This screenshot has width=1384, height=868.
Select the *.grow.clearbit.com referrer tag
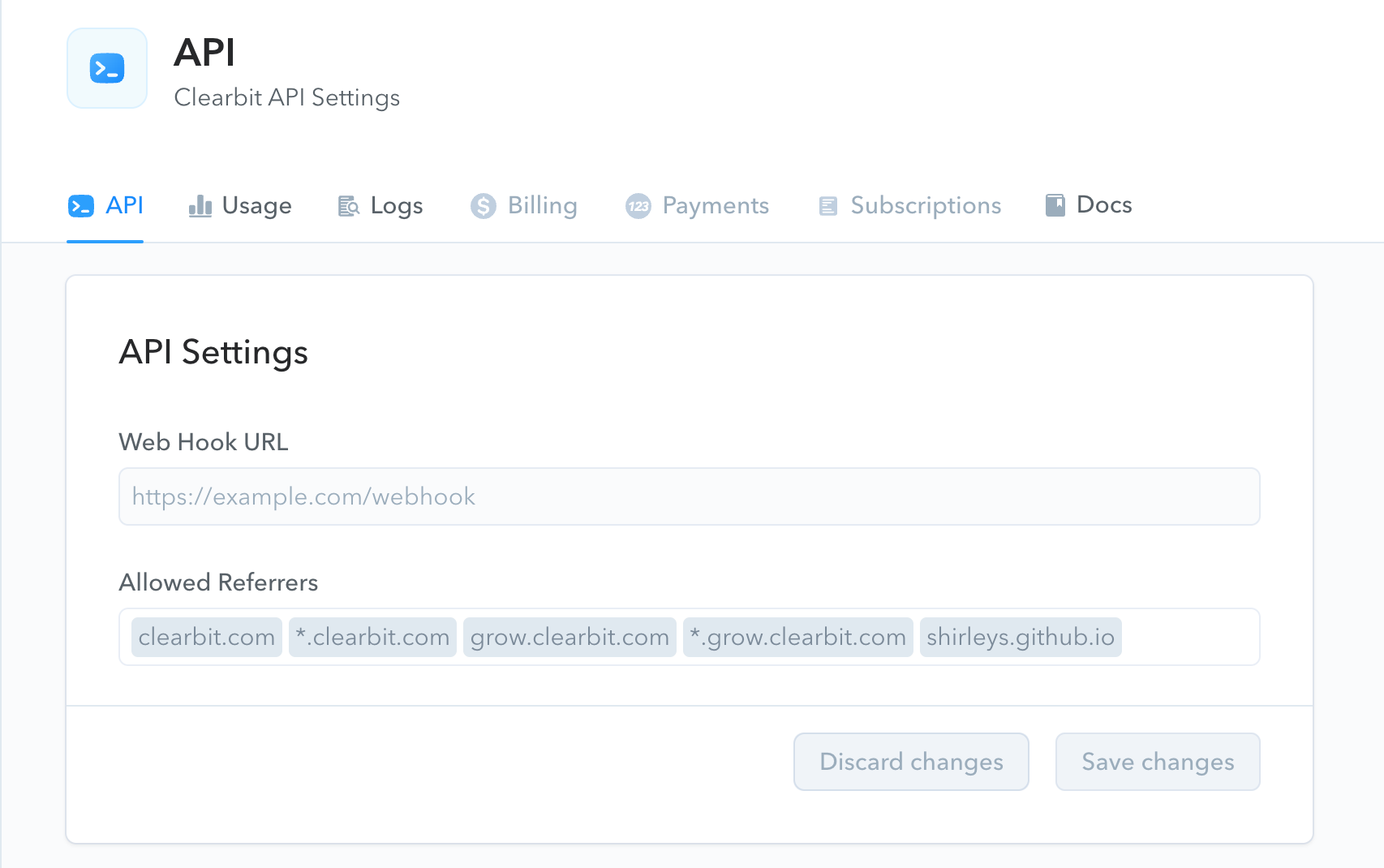(x=798, y=637)
